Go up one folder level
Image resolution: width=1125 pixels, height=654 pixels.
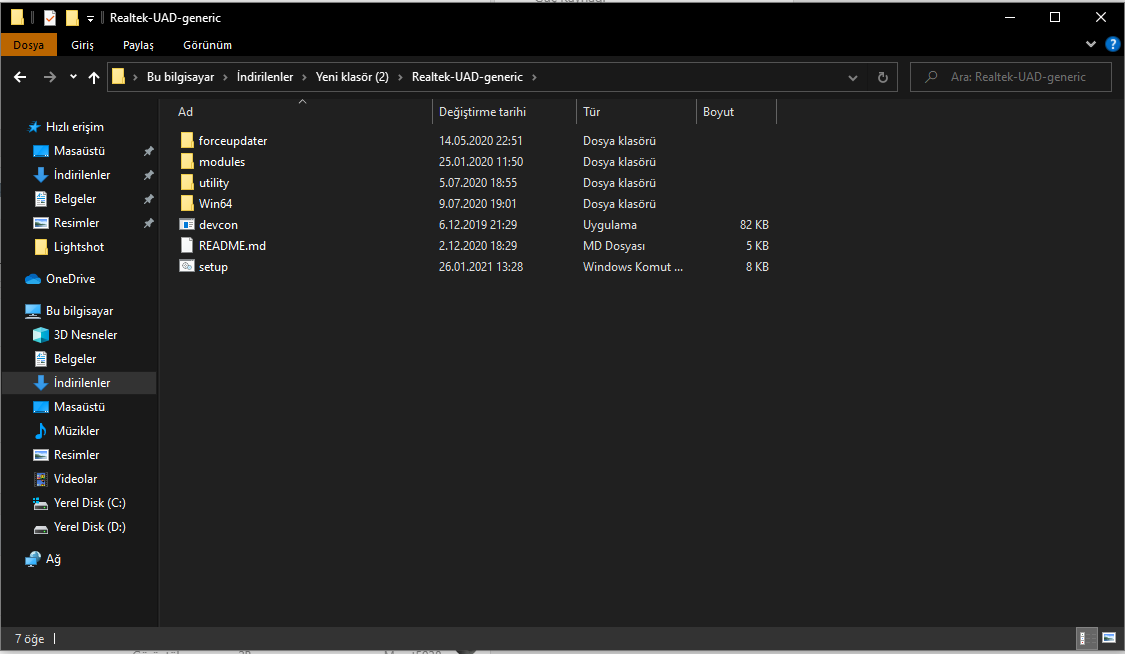(x=94, y=77)
